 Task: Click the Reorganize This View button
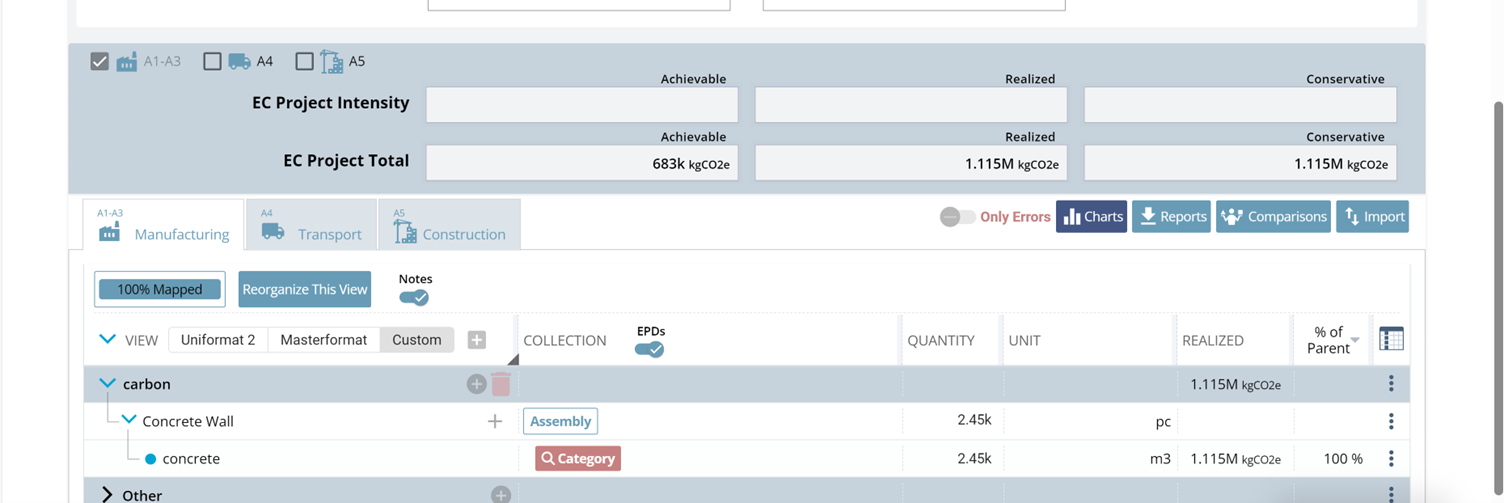pyautogui.click(x=305, y=290)
